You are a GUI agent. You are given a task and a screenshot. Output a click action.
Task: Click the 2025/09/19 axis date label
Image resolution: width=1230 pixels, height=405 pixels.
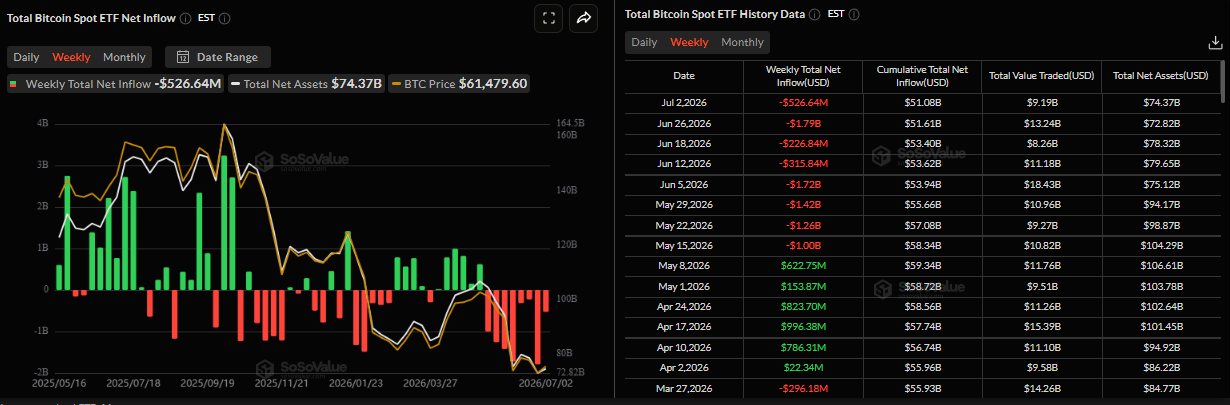[x=209, y=383]
